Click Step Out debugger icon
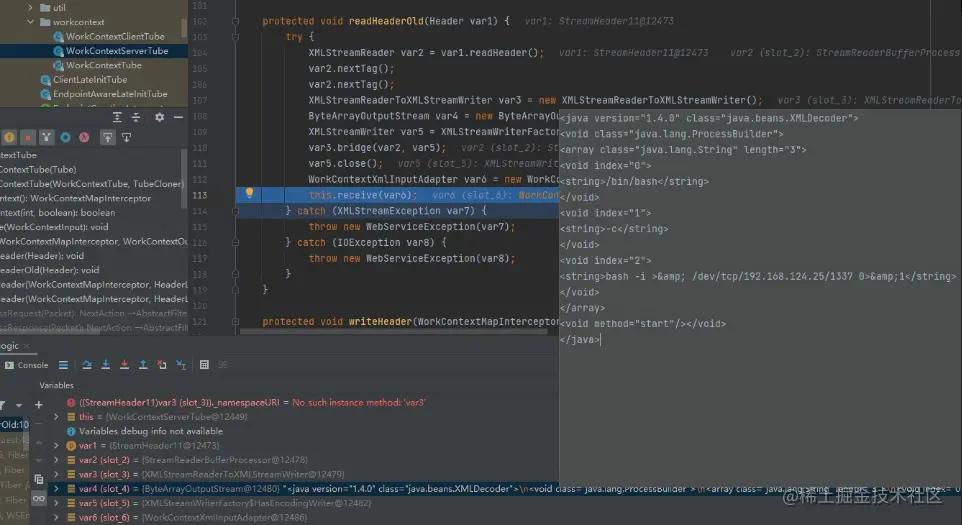Viewport: 962px width, 525px height. (x=143, y=365)
